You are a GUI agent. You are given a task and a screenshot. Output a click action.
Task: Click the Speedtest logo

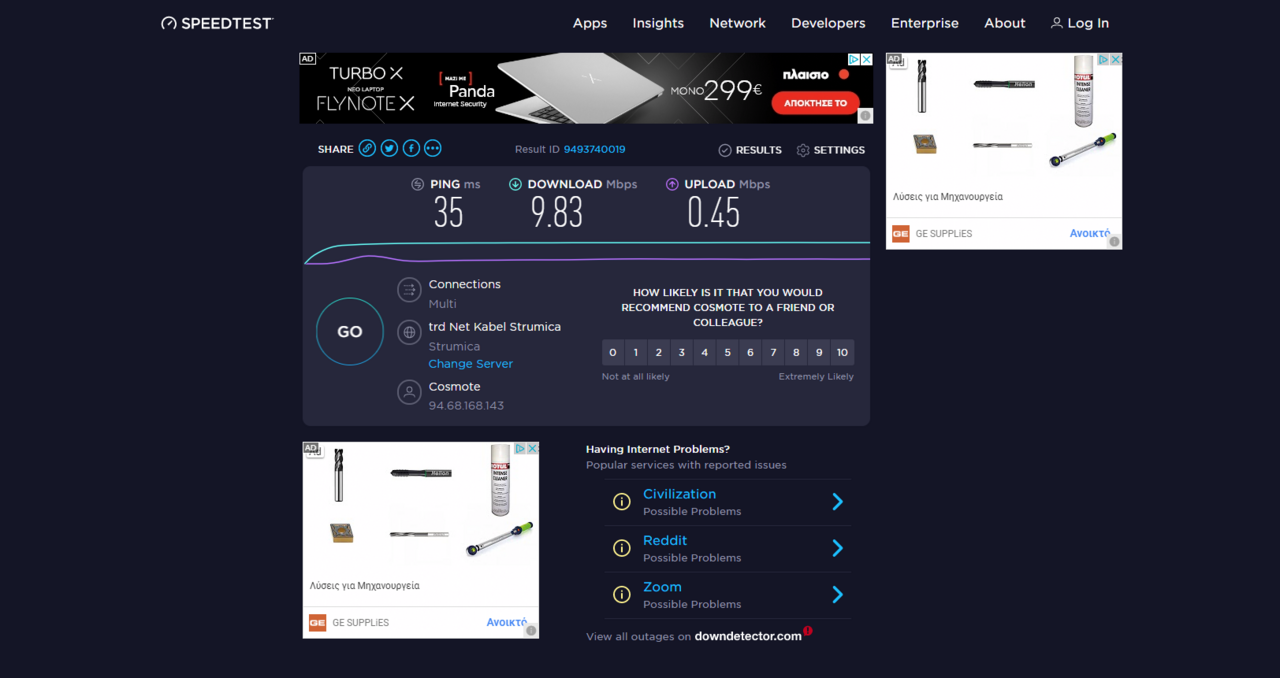(x=217, y=23)
